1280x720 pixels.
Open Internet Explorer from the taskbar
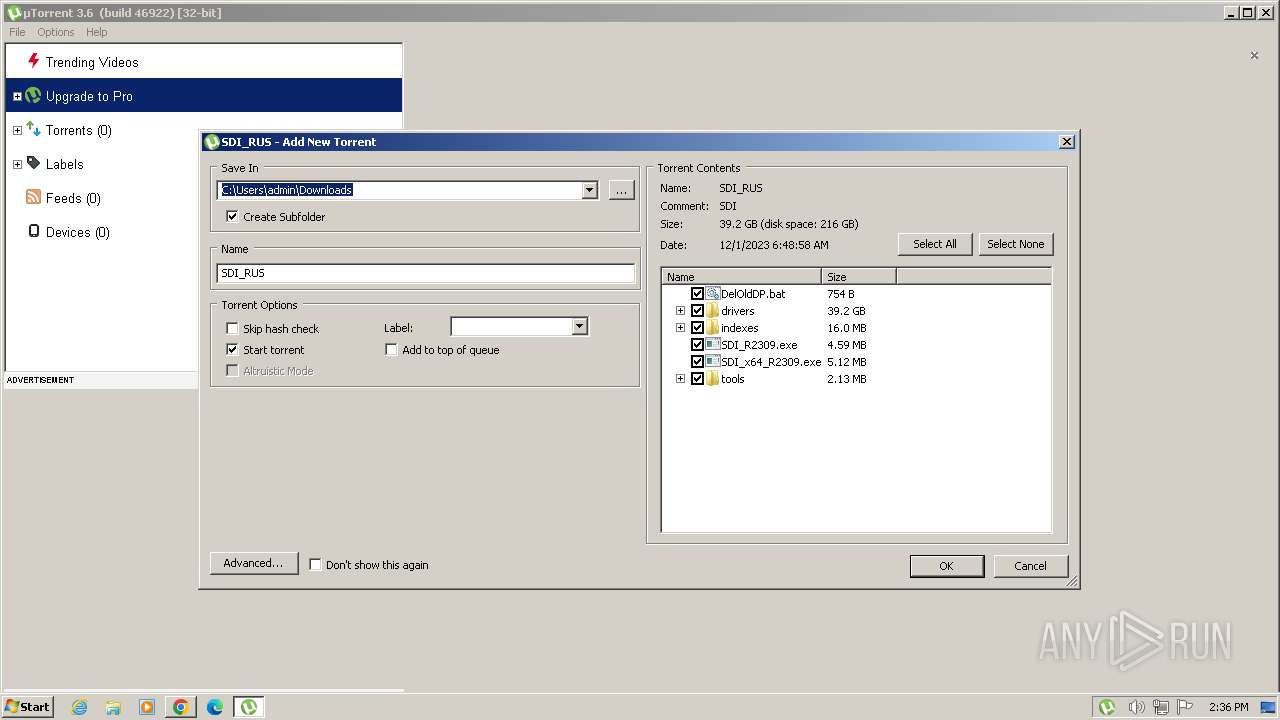coord(79,707)
